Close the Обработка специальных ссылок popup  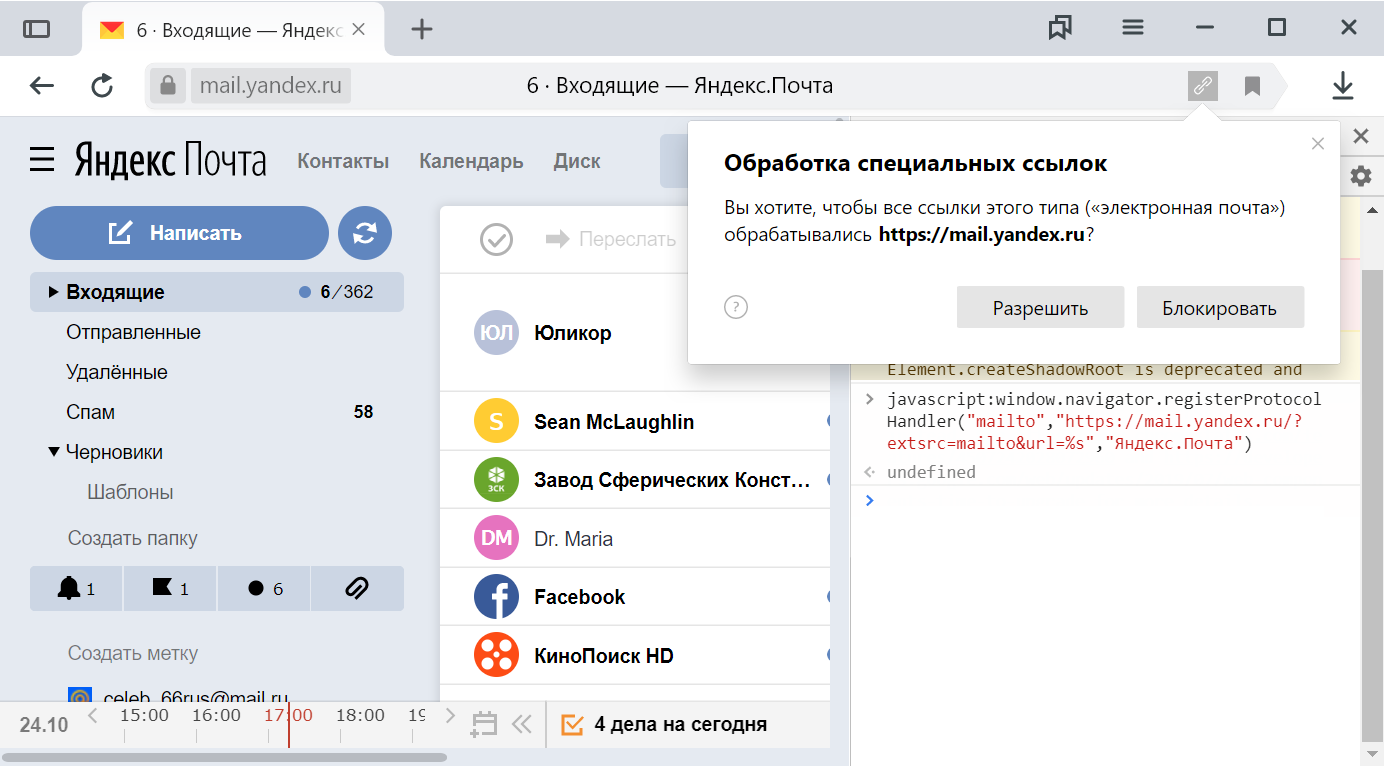(1318, 144)
